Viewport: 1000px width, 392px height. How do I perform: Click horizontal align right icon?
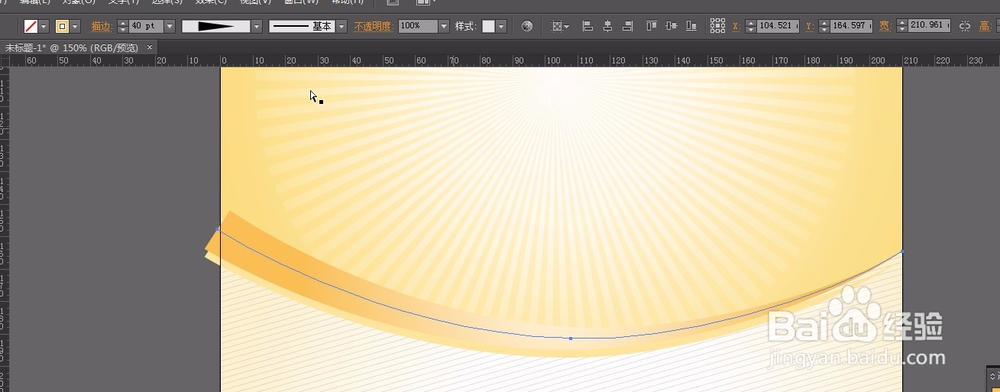[x=628, y=26]
